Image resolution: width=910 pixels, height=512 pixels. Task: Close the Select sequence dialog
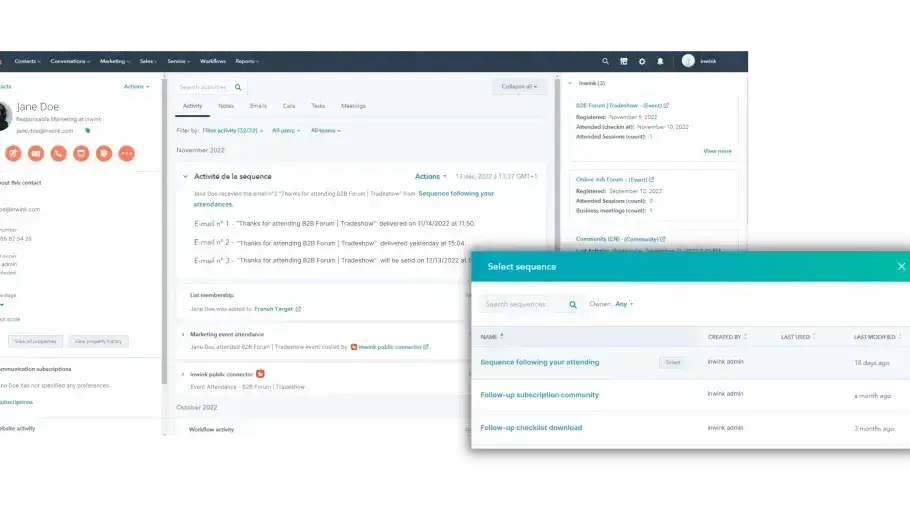[x=900, y=266]
